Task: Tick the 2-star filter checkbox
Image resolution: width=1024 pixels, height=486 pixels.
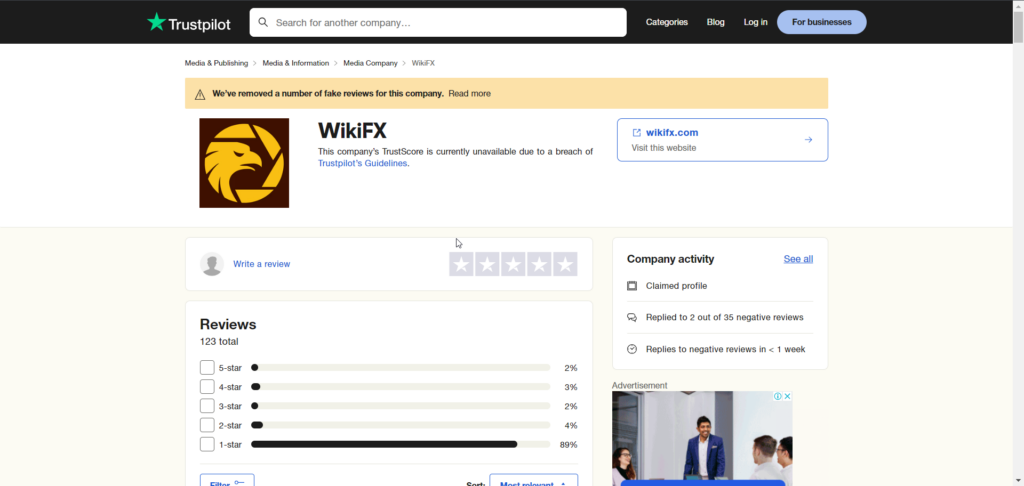Action: click(x=207, y=425)
